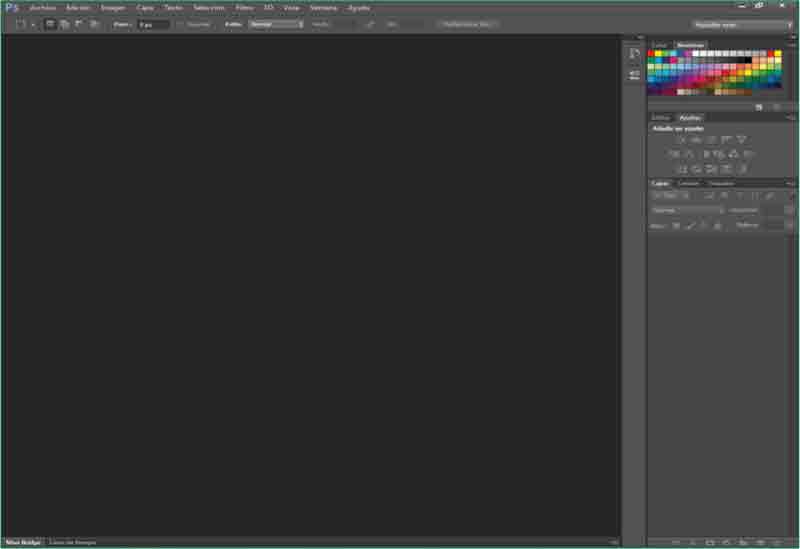Click the Desvanecer input field
The image size is (800, 549).
pyautogui.click(x=152, y=23)
